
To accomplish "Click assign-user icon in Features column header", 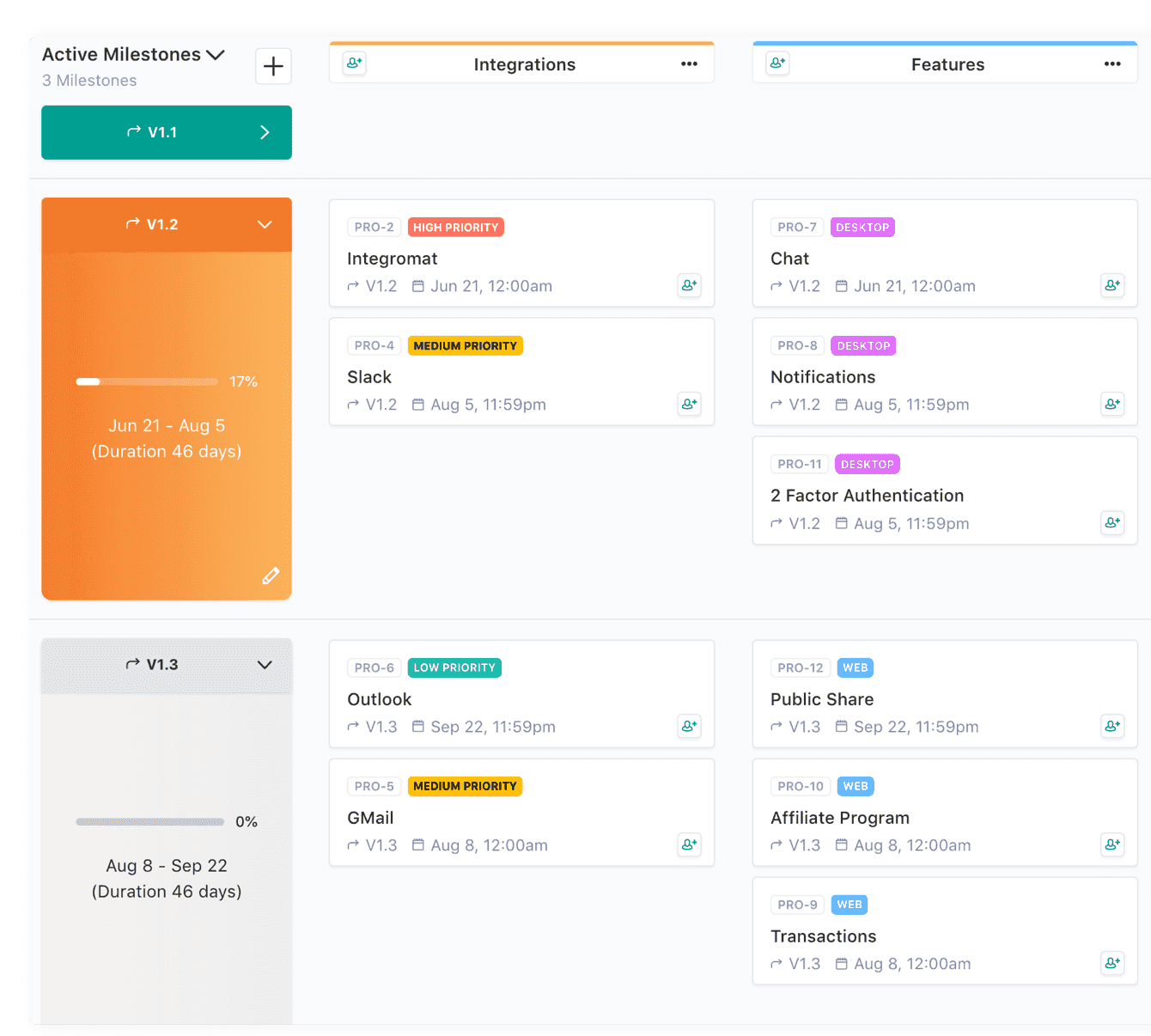I will 777,64.
